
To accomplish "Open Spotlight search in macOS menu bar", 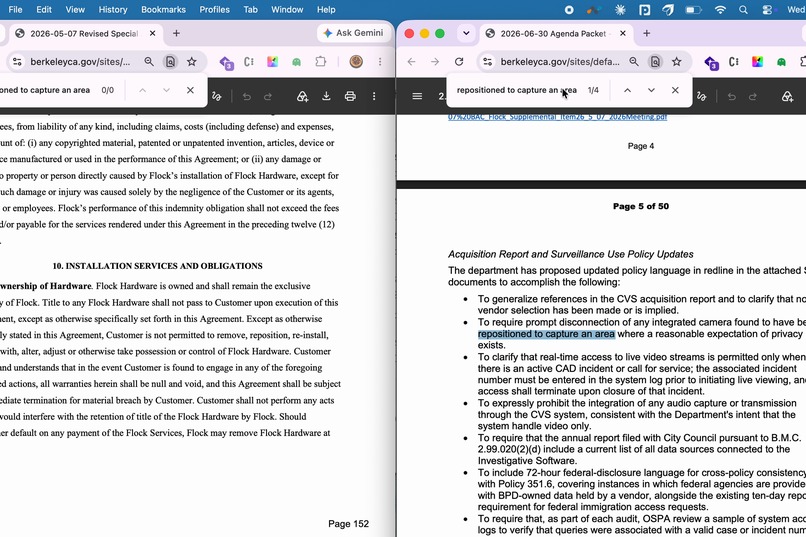I will click(743, 10).
